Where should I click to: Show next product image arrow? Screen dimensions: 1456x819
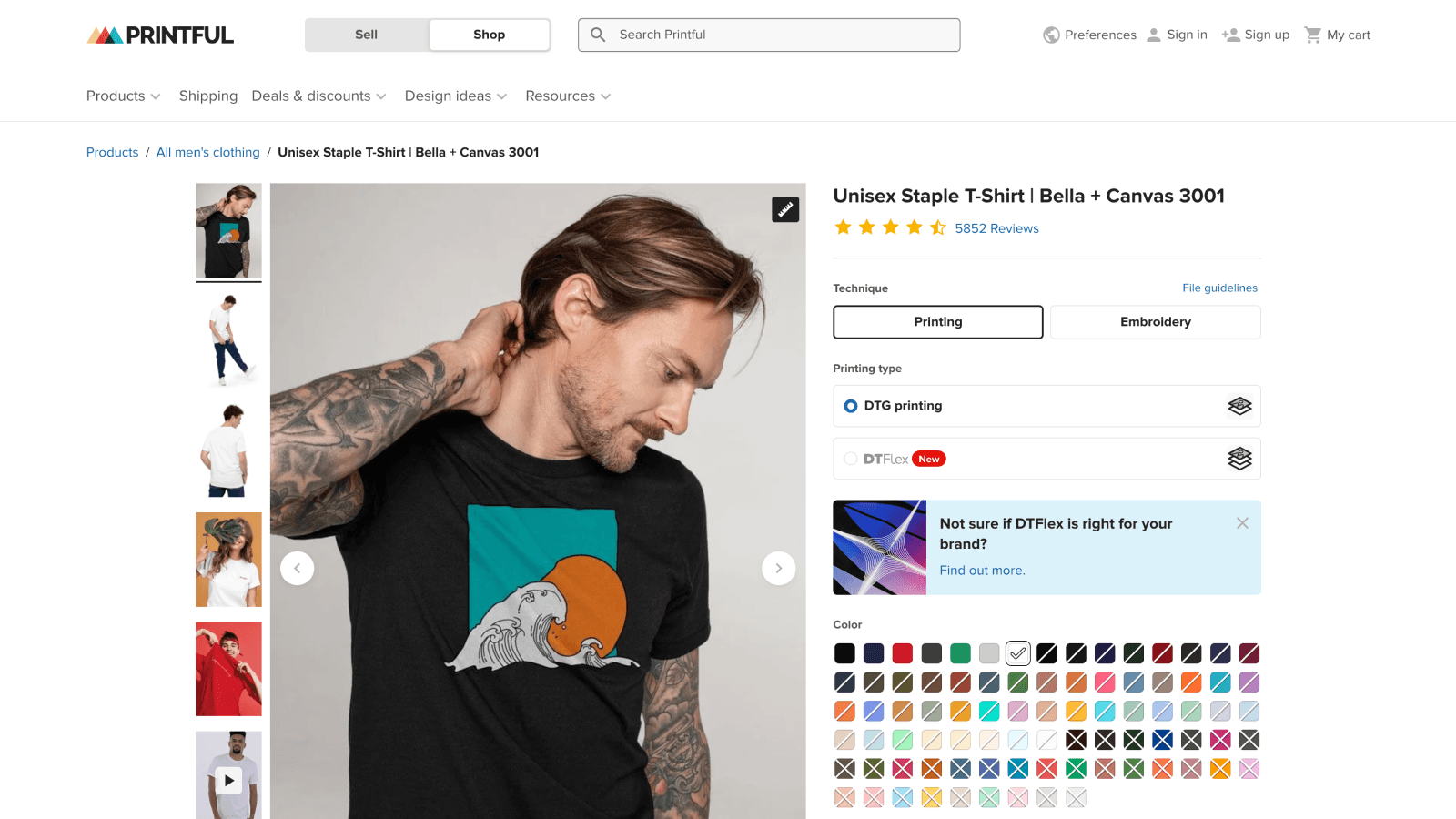[x=778, y=568]
